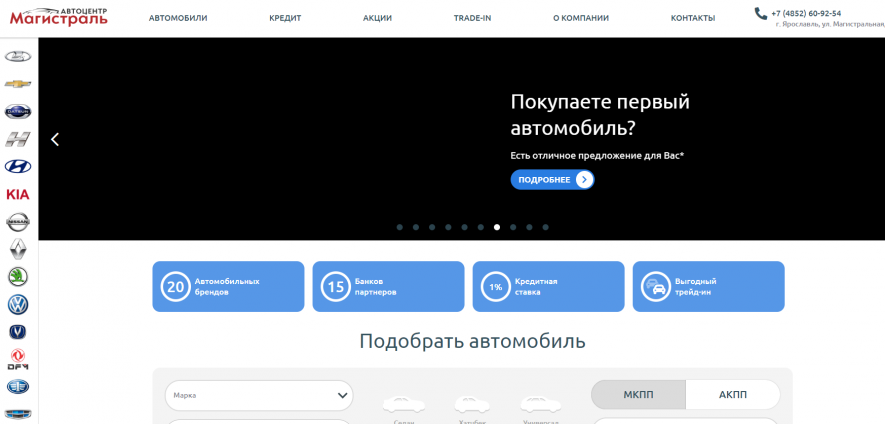
Task: Select the Skoda brand icon
Action: (x=18, y=276)
